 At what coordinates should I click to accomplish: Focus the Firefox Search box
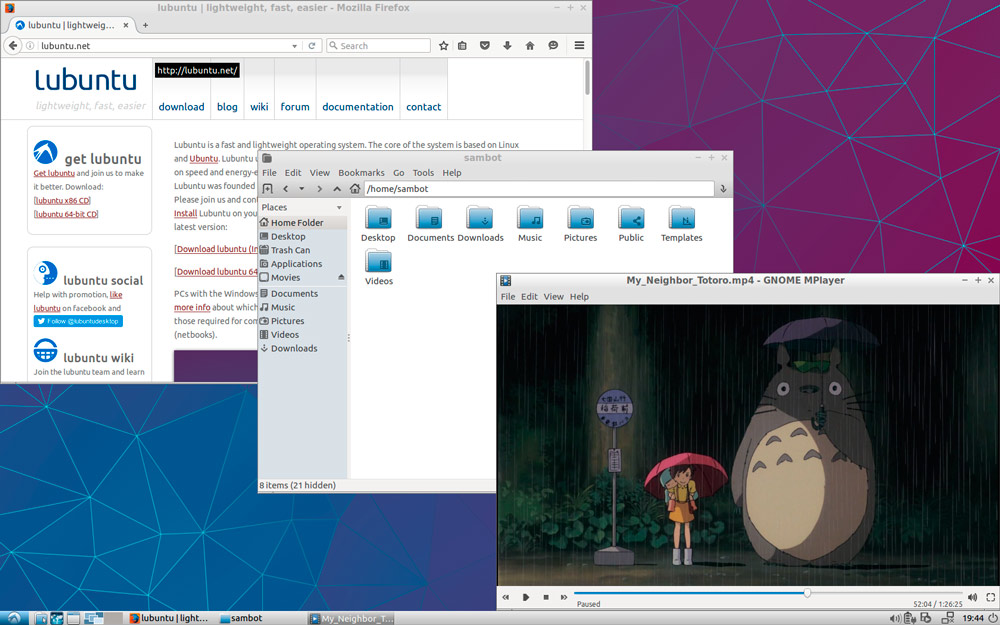point(378,46)
